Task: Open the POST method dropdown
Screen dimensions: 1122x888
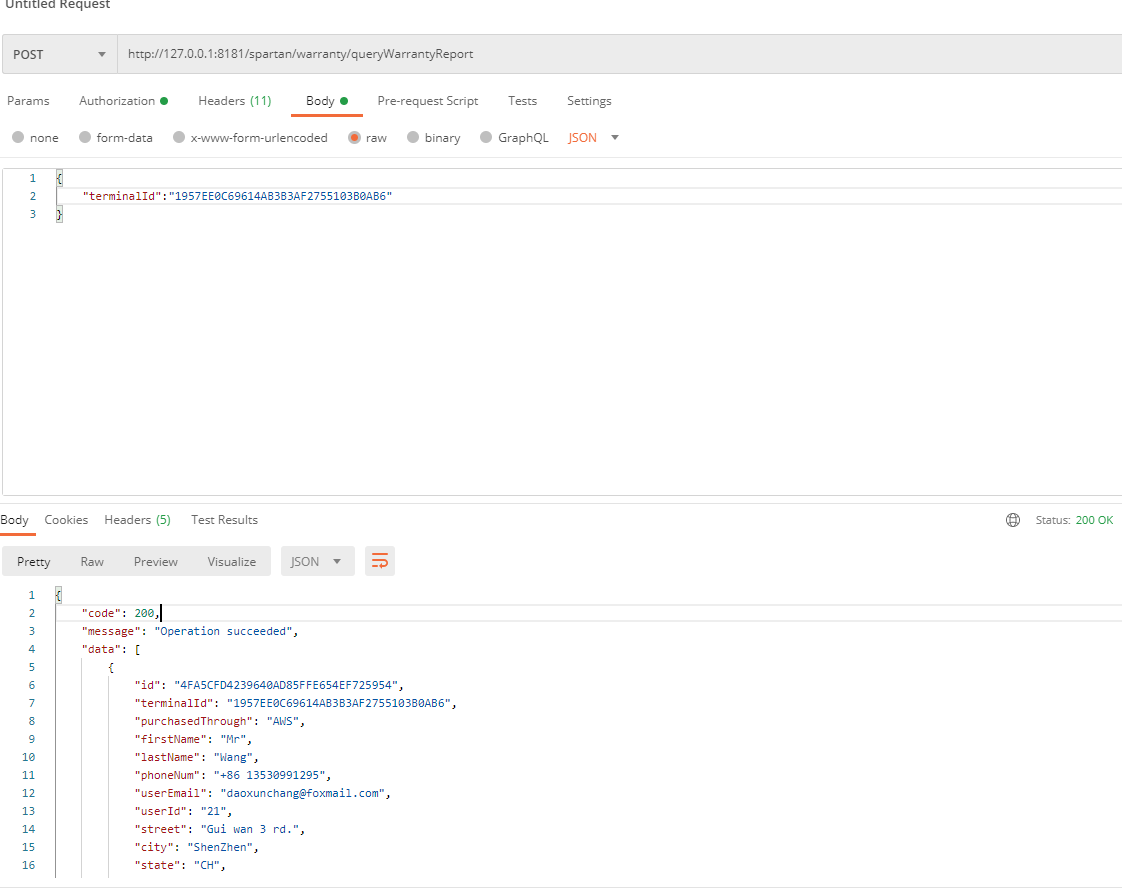Action: (59, 54)
